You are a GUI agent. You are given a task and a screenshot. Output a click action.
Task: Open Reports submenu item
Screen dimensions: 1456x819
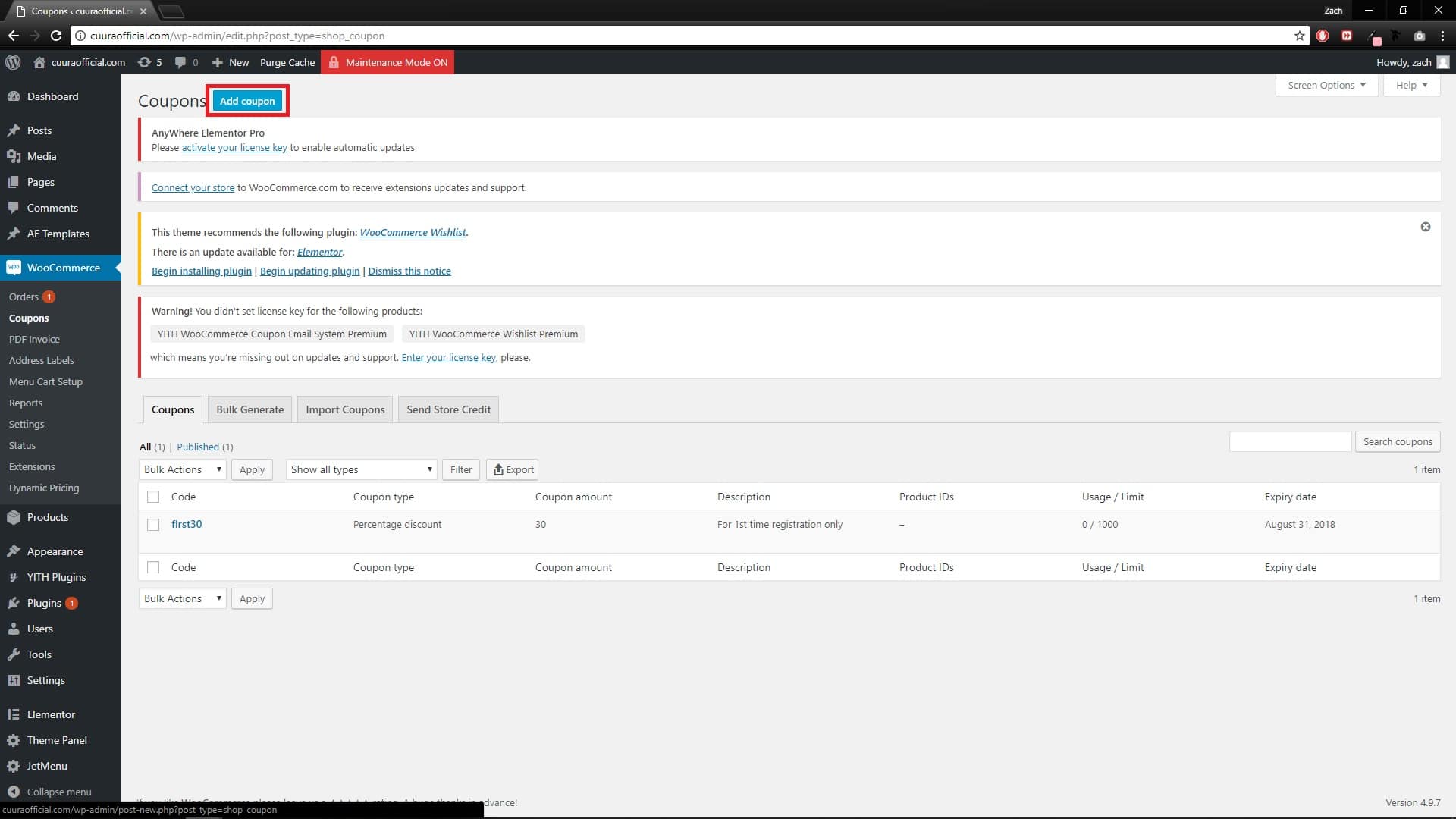(26, 403)
